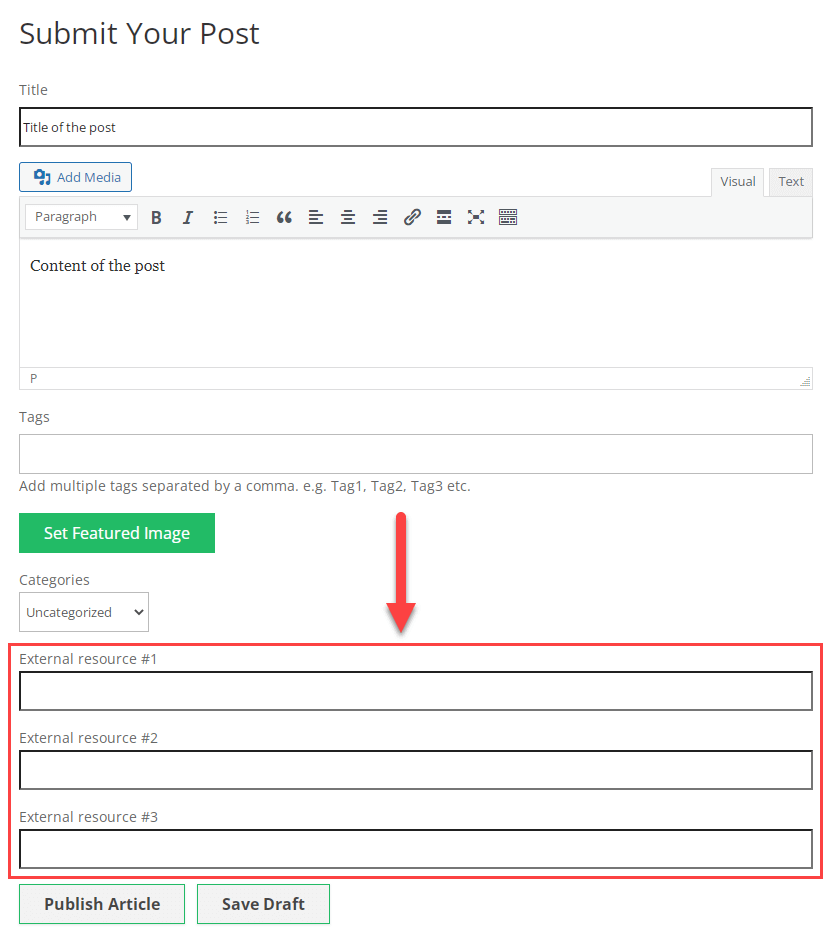The width and height of the screenshot is (830, 937).
Task: Insert a Read More tag
Action: pos(444,217)
